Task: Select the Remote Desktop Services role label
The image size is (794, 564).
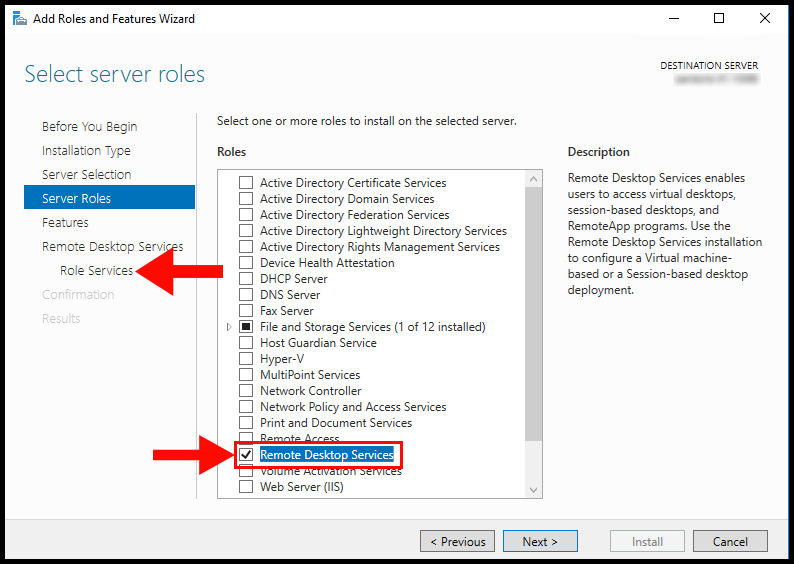Action: 327,455
